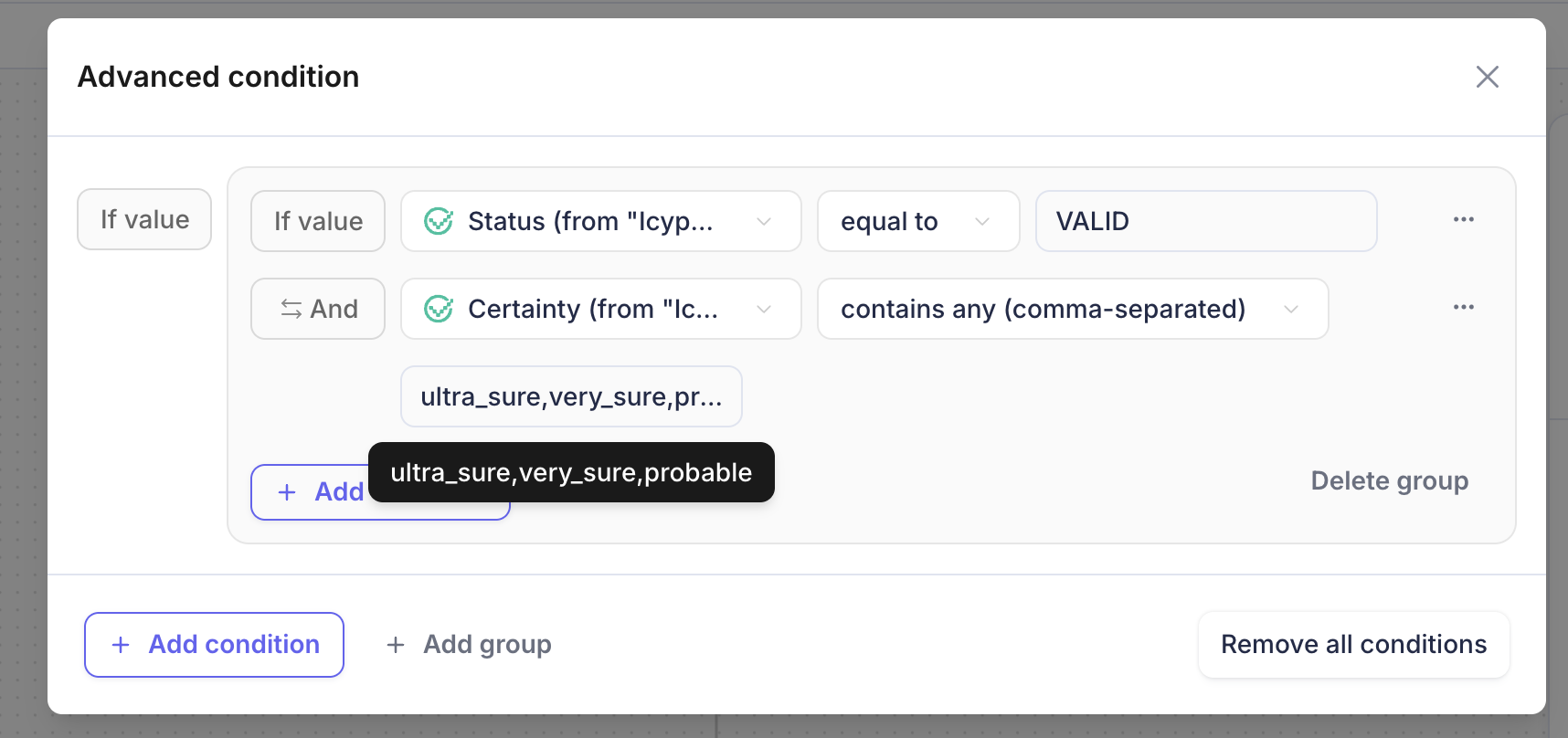The image size is (1568, 738).
Task: Click the inner 'If value' label
Action: pyautogui.click(x=318, y=221)
